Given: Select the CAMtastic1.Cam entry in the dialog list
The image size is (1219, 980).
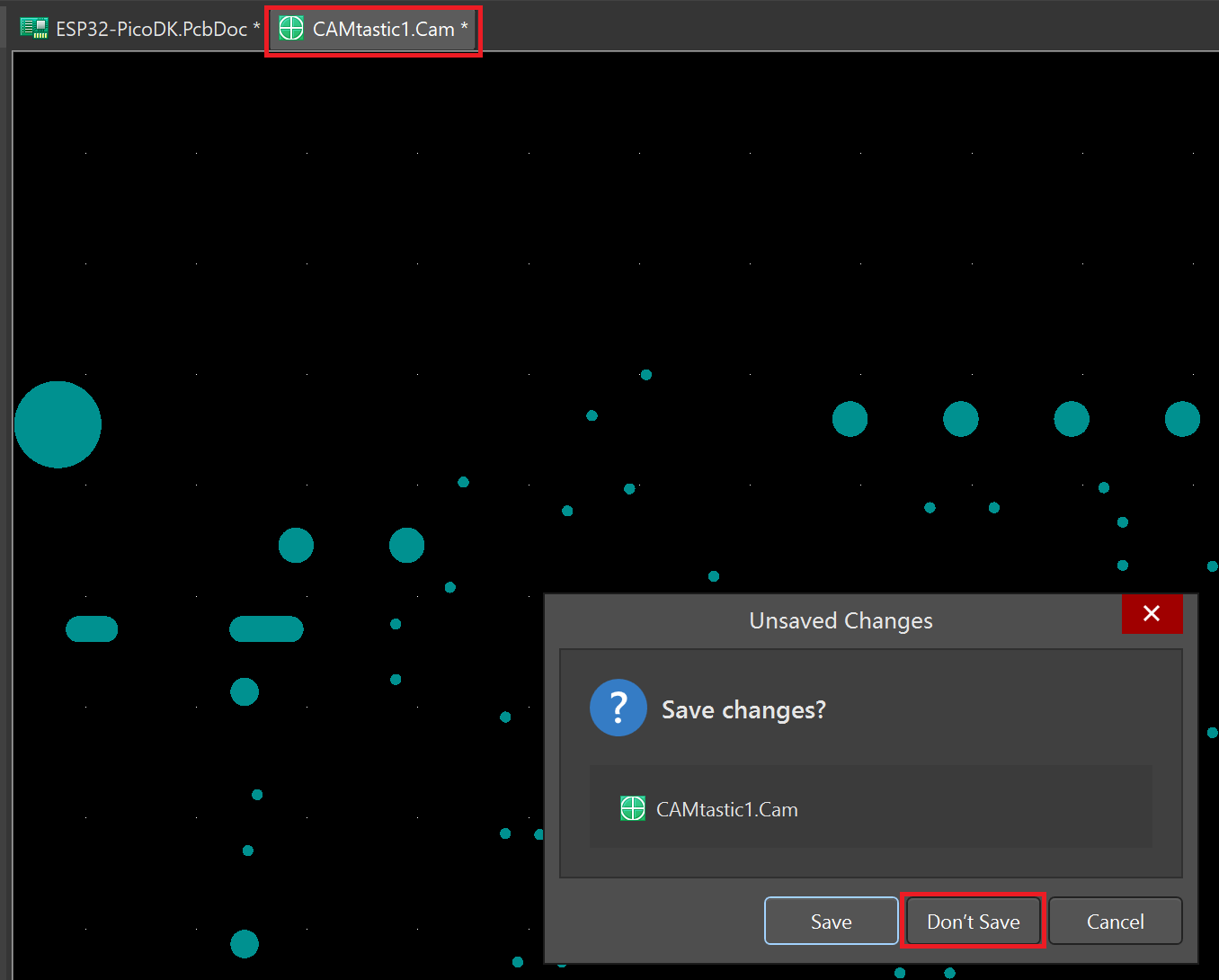Looking at the screenshot, I should click(726, 809).
